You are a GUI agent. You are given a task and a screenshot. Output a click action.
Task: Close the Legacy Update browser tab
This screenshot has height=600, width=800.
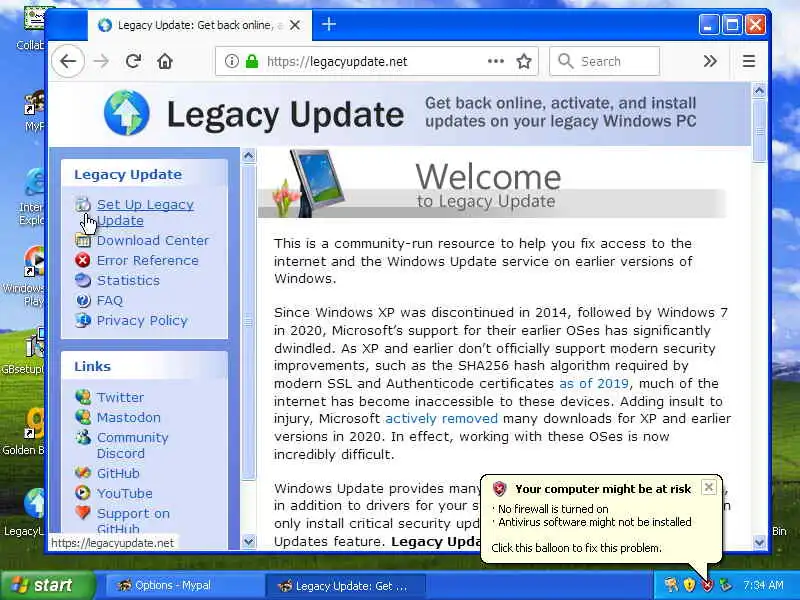[295, 25]
